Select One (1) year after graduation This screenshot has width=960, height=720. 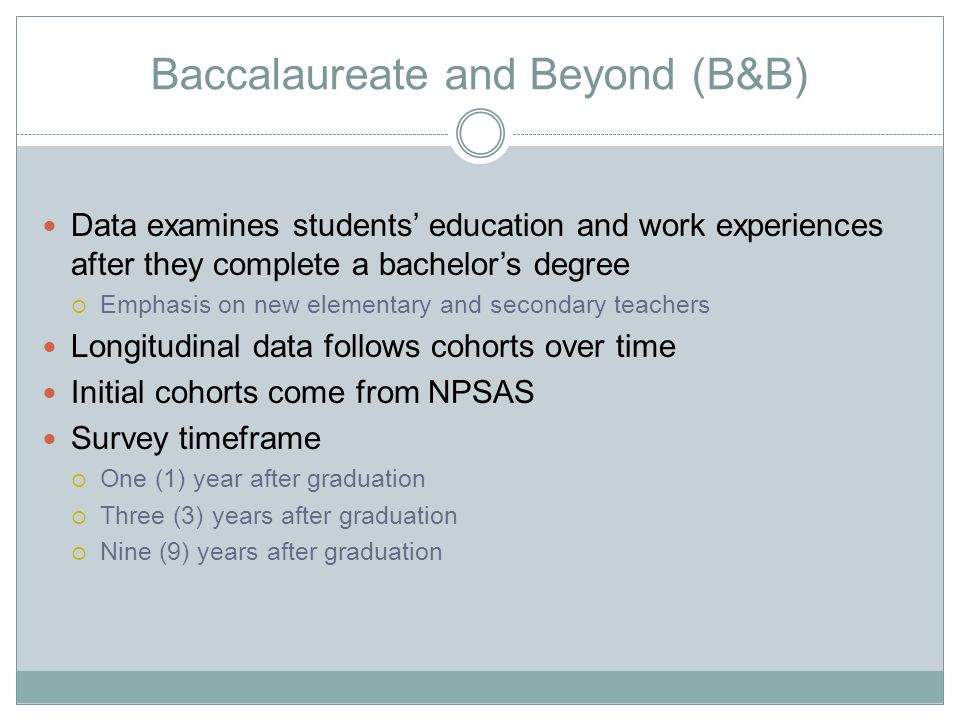pyautogui.click(x=263, y=479)
